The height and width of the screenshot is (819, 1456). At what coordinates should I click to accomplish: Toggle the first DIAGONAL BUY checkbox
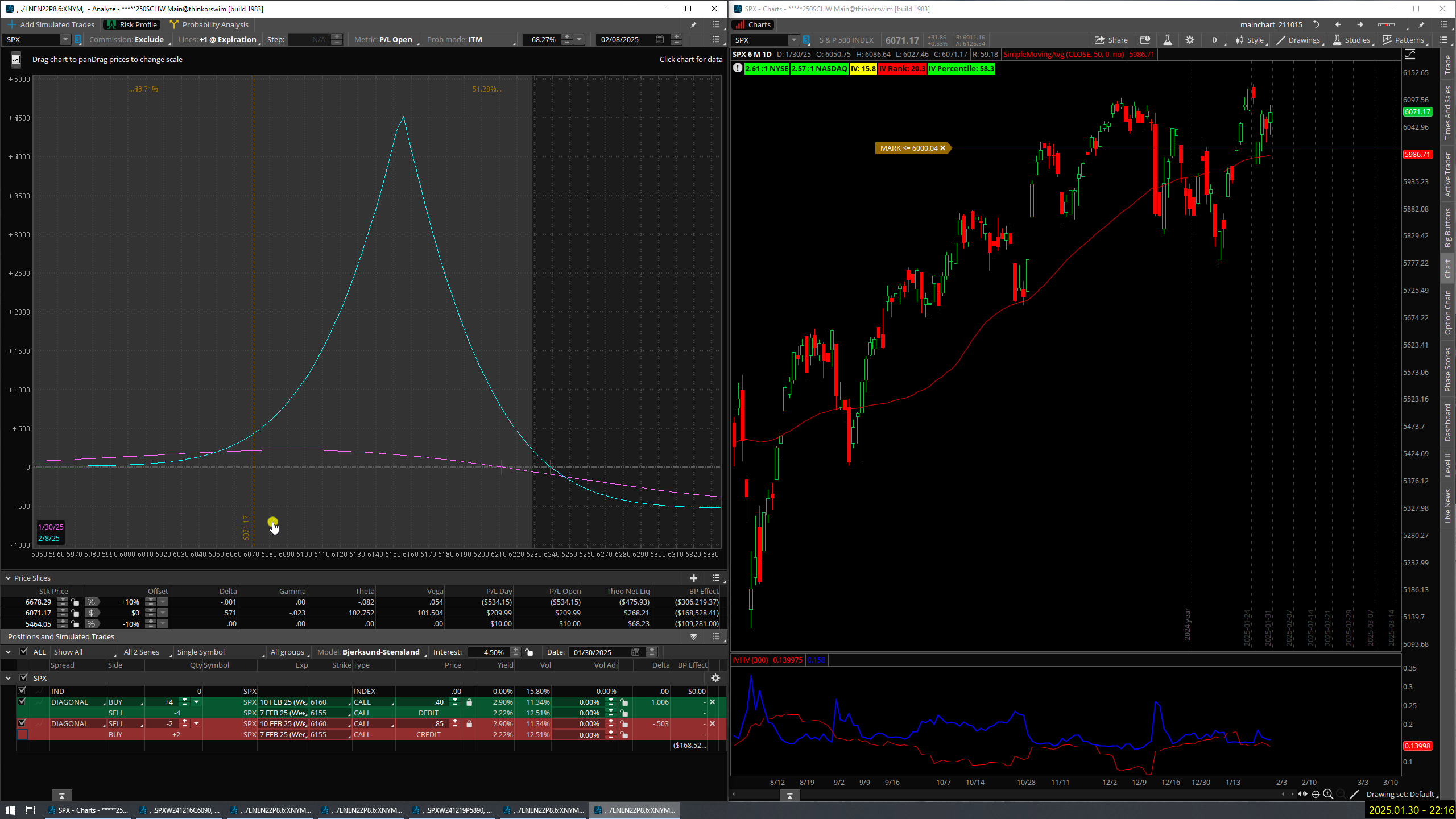point(22,702)
